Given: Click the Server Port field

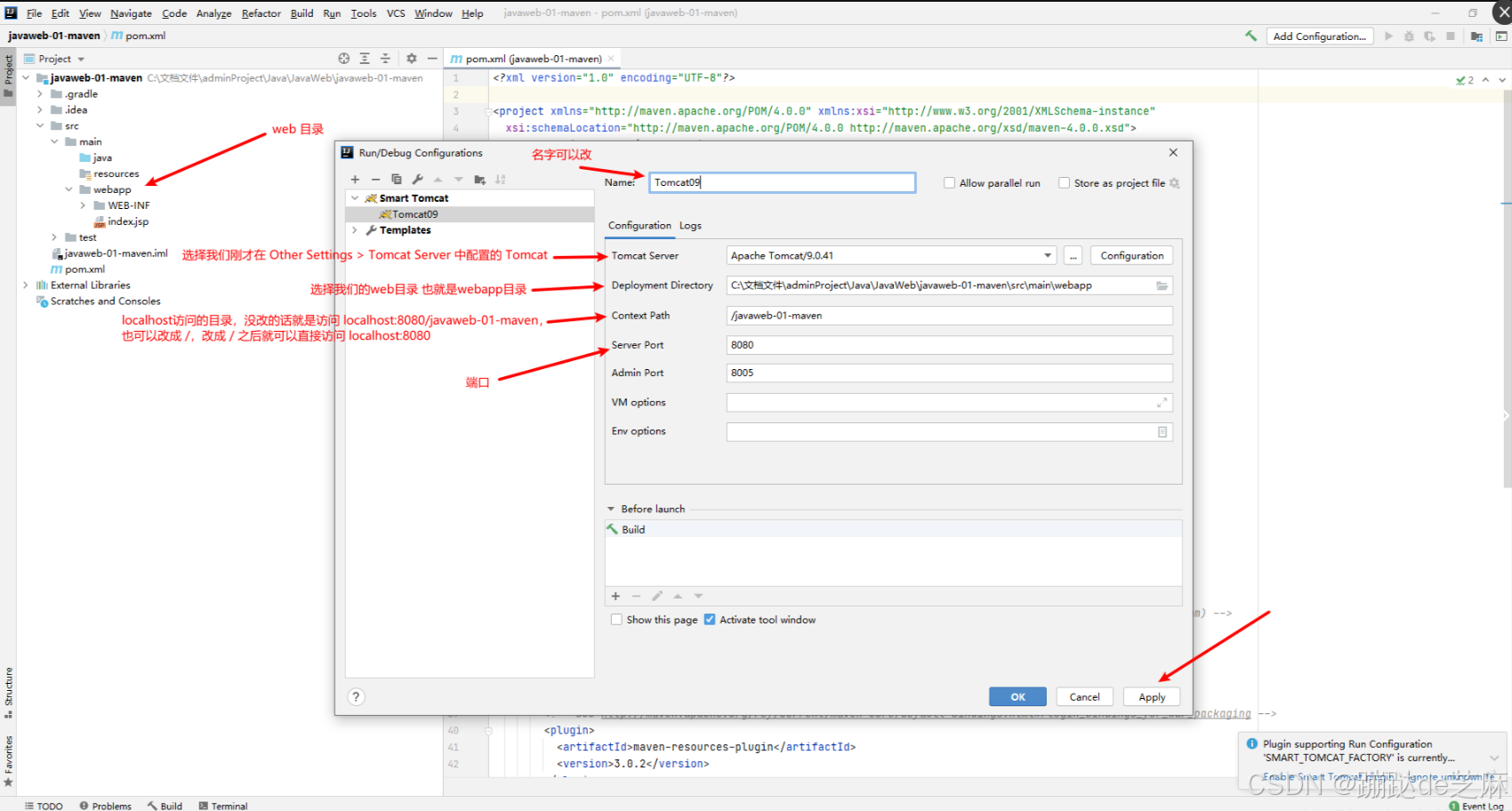Looking at the screenshot, I should [x=949, y=345].
